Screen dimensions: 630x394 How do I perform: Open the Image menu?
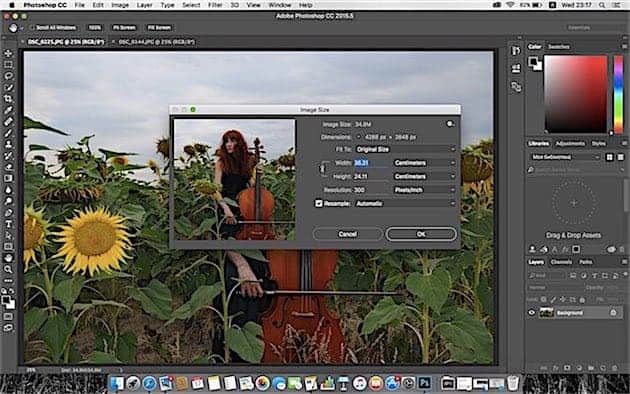tap(120, 5)
